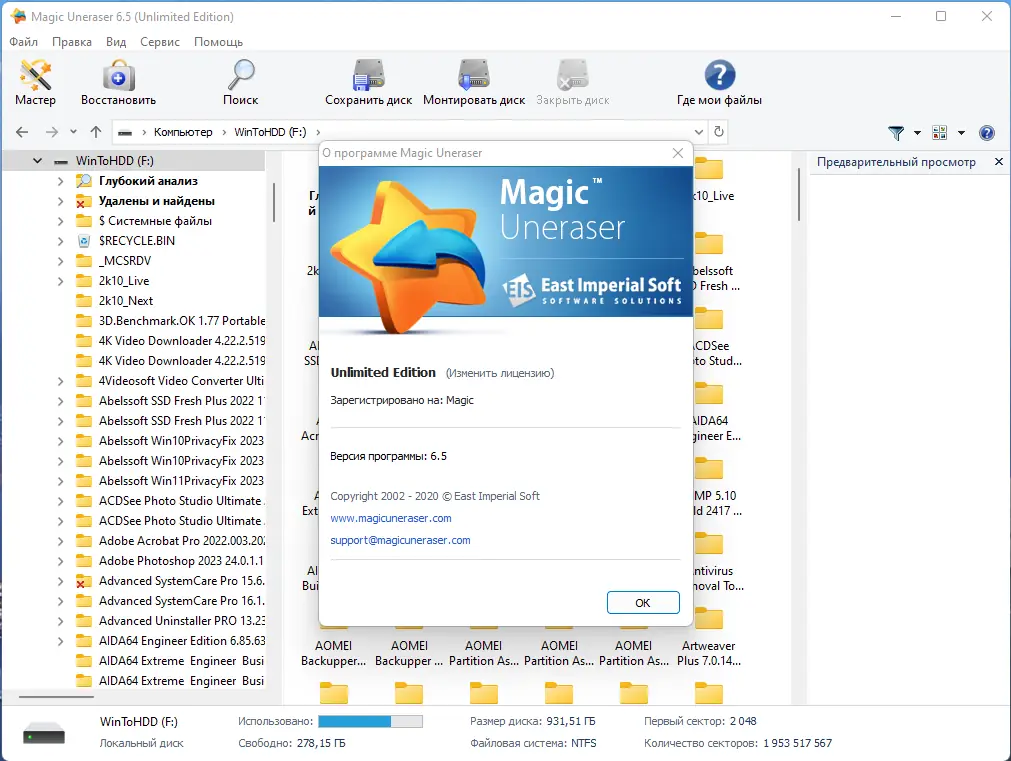The image size is (1011, 761).
Task: Click Компьютер in the breadcrumb path
Action: (183, 132)
